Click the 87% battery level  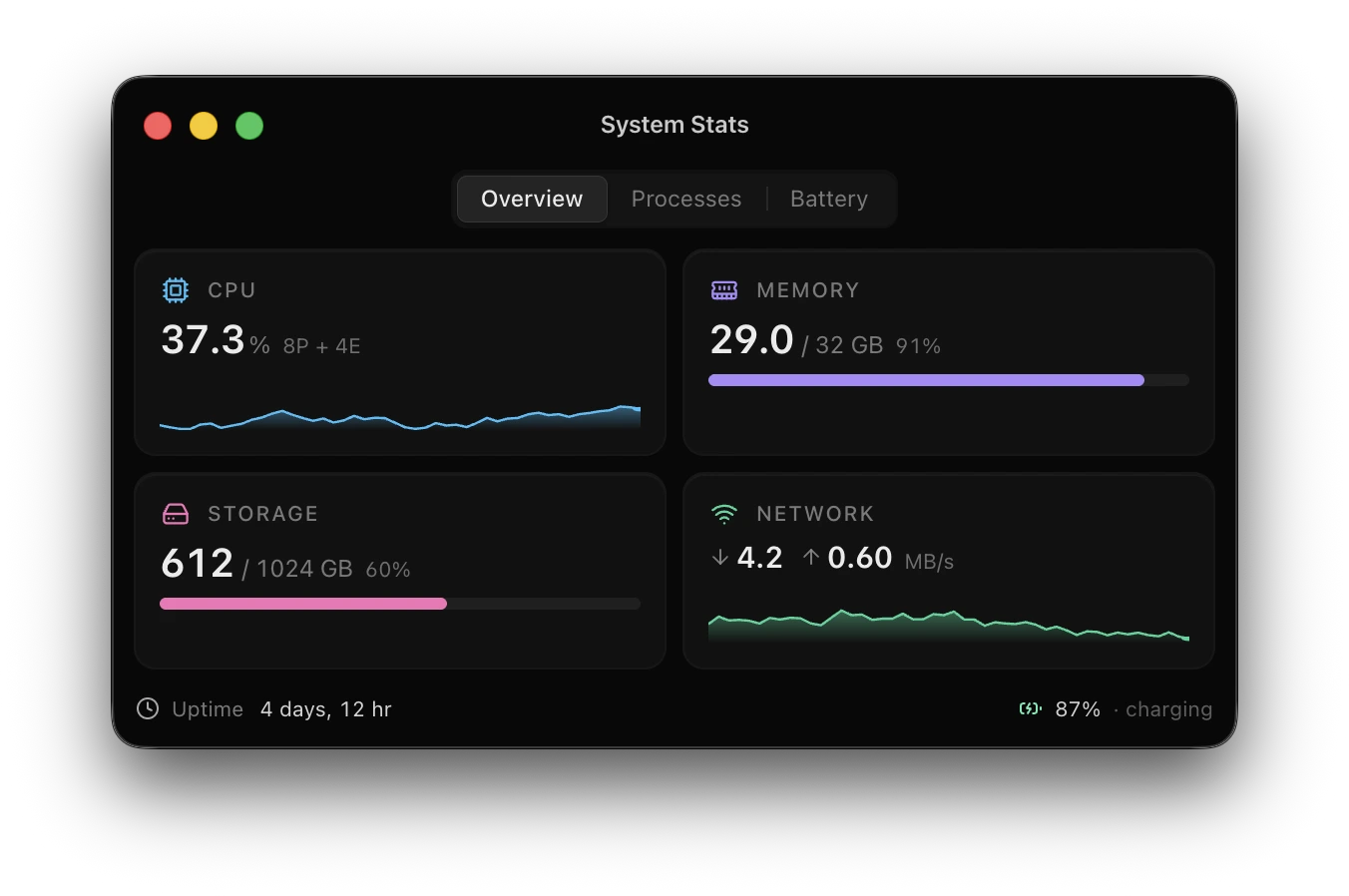coord(1078,709)
